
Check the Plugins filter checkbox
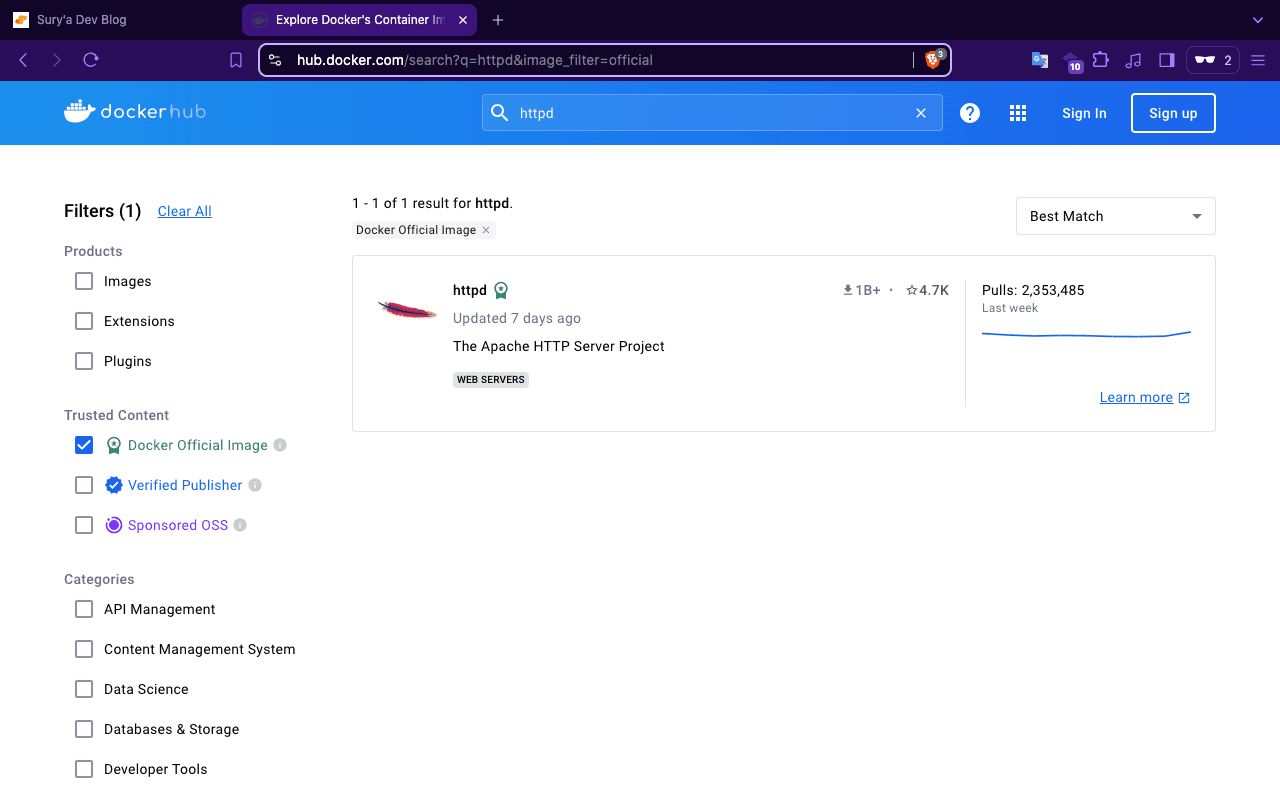click(x=84, y=361)
